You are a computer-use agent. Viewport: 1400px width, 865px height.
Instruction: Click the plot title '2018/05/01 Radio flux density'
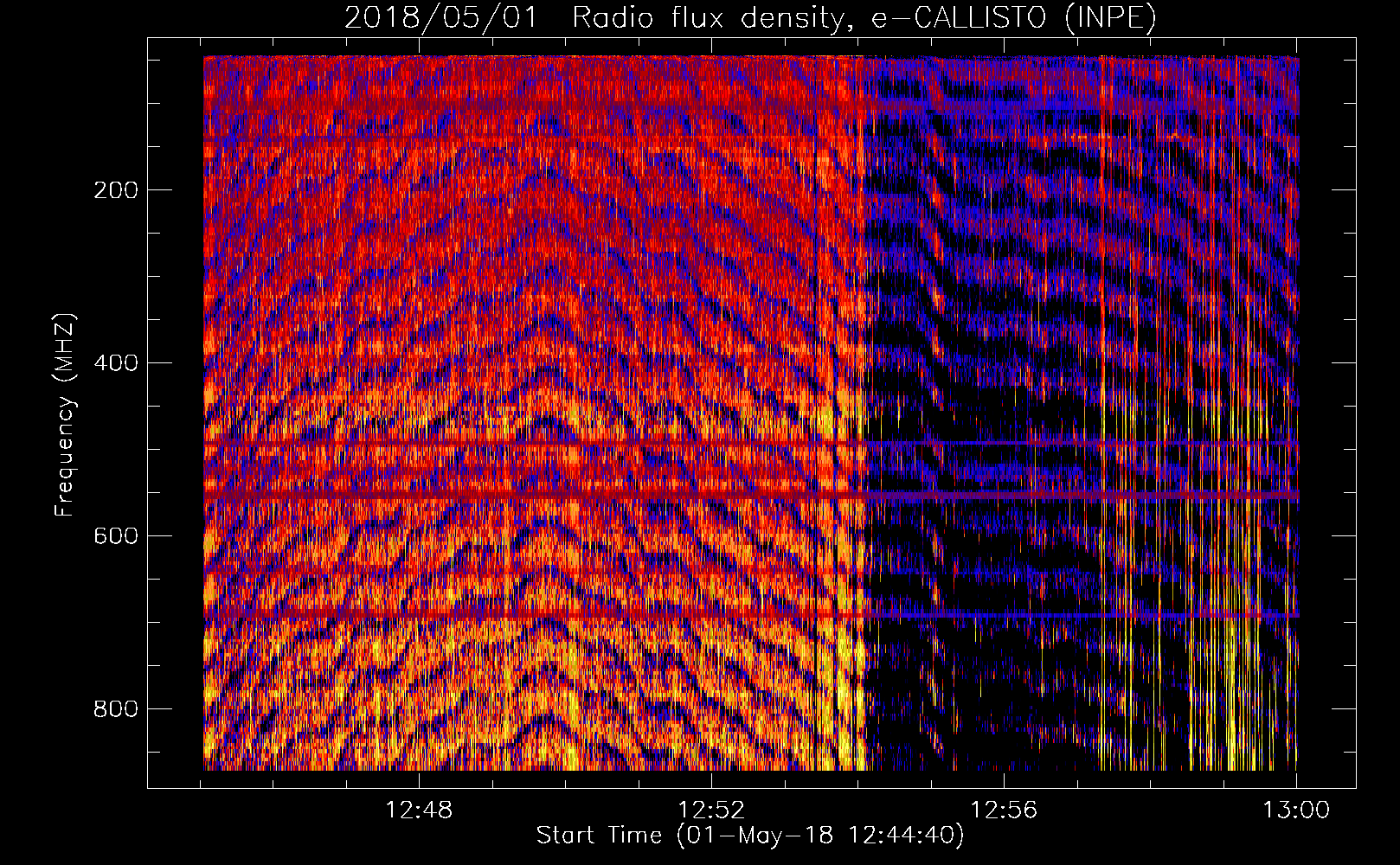(750, 17)
